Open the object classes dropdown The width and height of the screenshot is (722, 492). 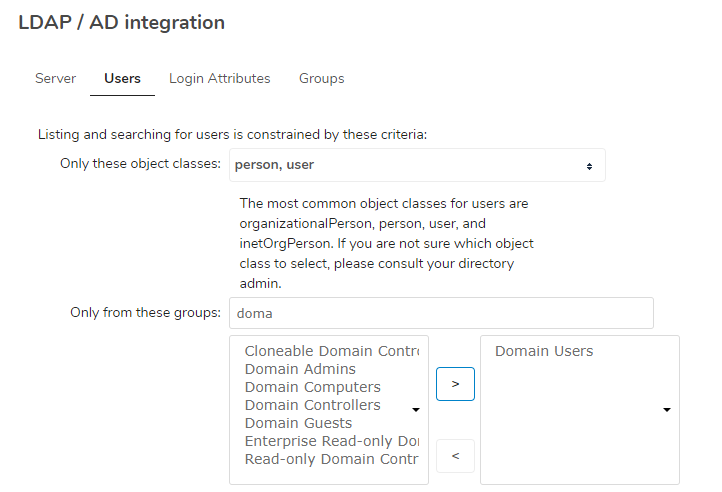[417, 165]
